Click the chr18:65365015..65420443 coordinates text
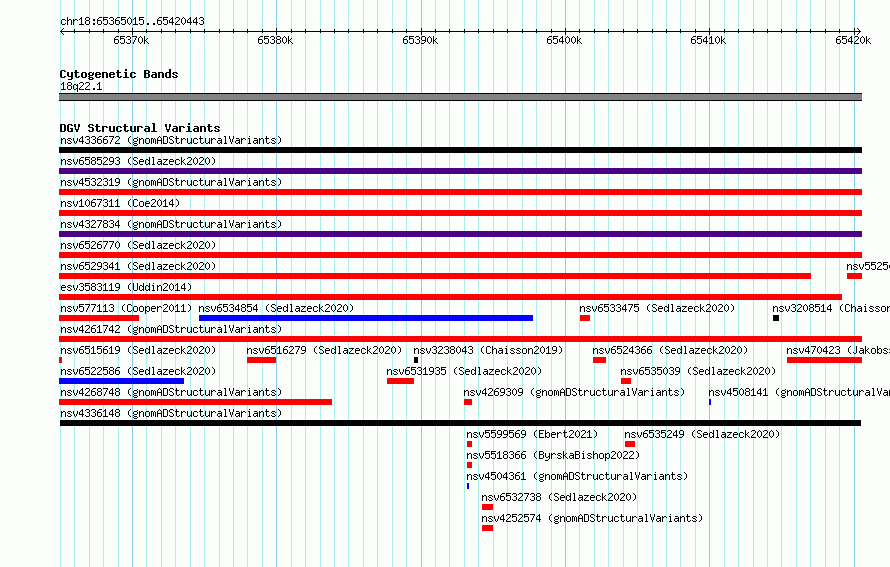 click(132, 21)
